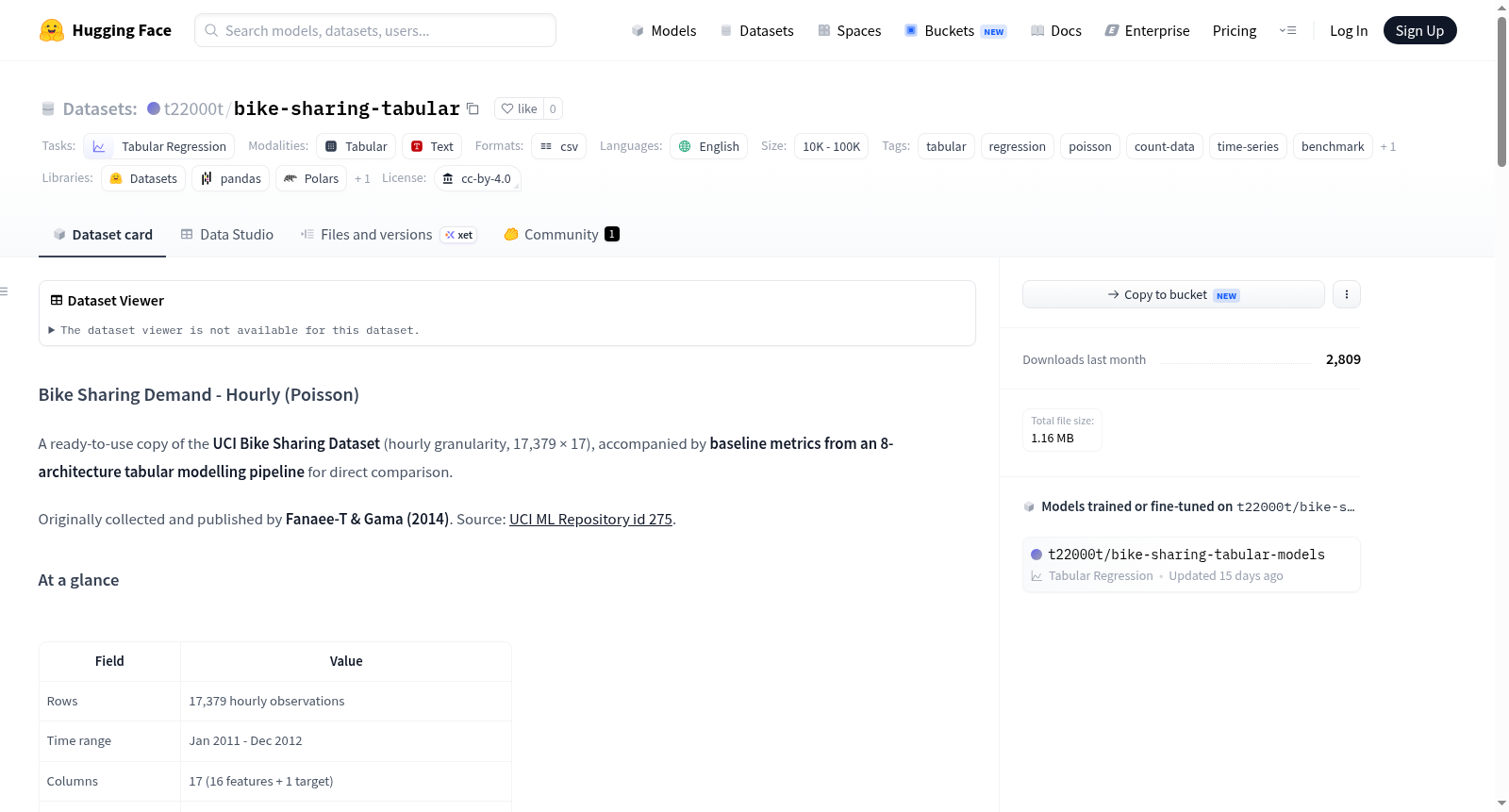Image resolution: width=1509 pixels, height=812 pixels.
Task: Click the tabular tag
Action: click(946, 146)
